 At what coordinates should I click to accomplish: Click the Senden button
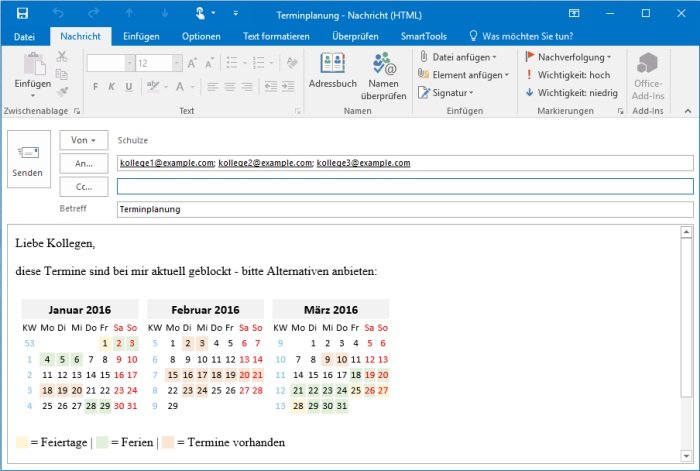point(29,159)
